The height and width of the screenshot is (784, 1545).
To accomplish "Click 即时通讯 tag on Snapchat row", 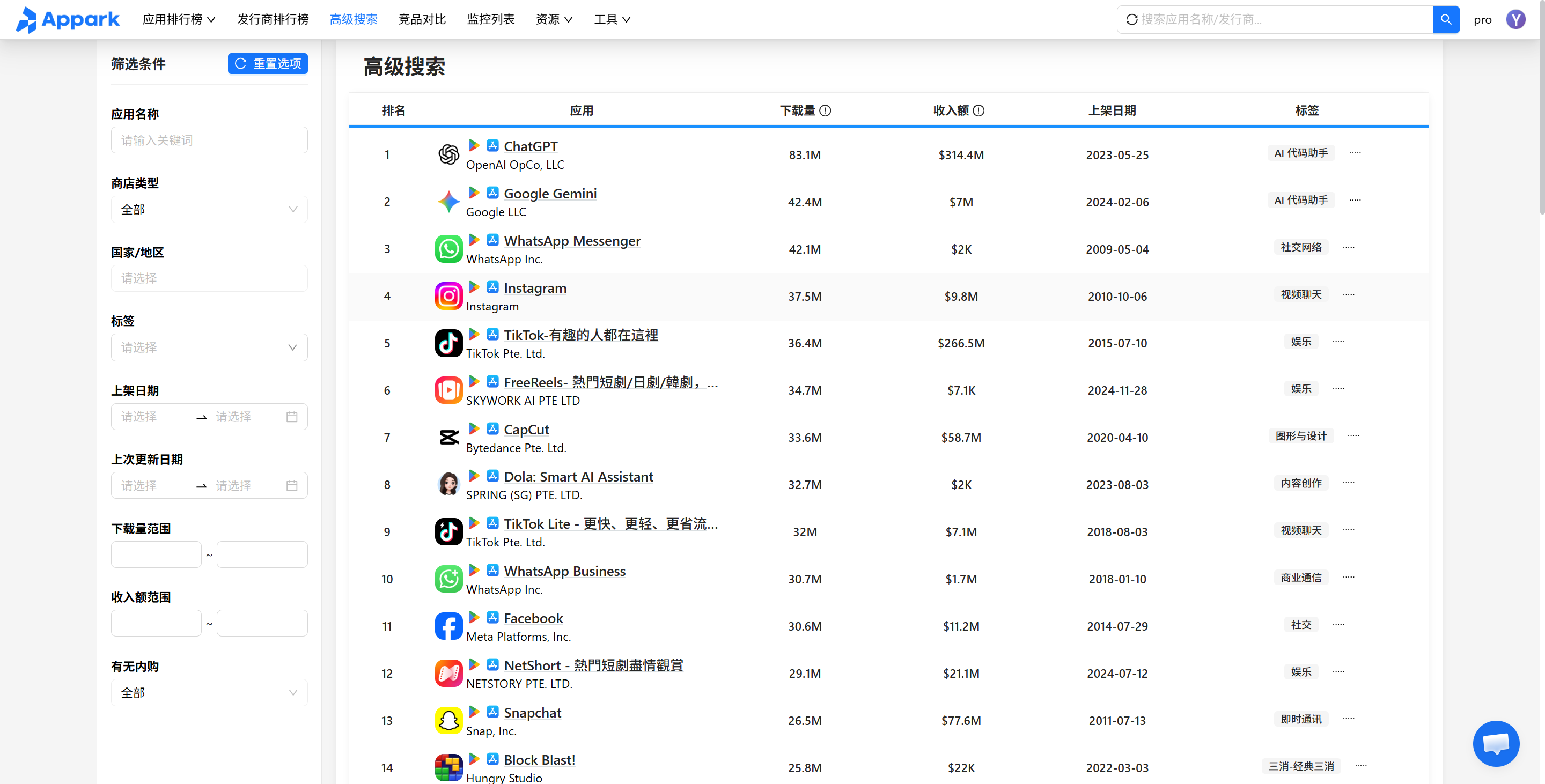I will (x=1301, y=719).
